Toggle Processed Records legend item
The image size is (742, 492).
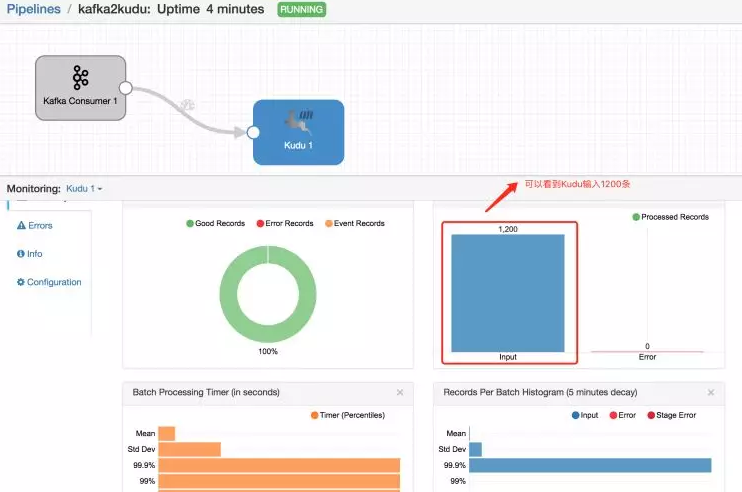(671, 217)
